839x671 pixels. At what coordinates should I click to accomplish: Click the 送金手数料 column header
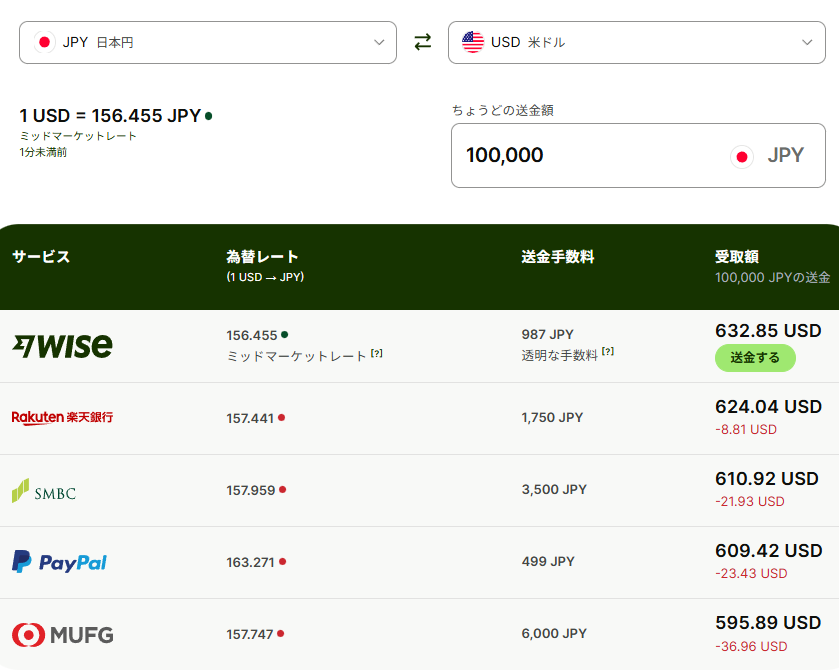[557, 257]
